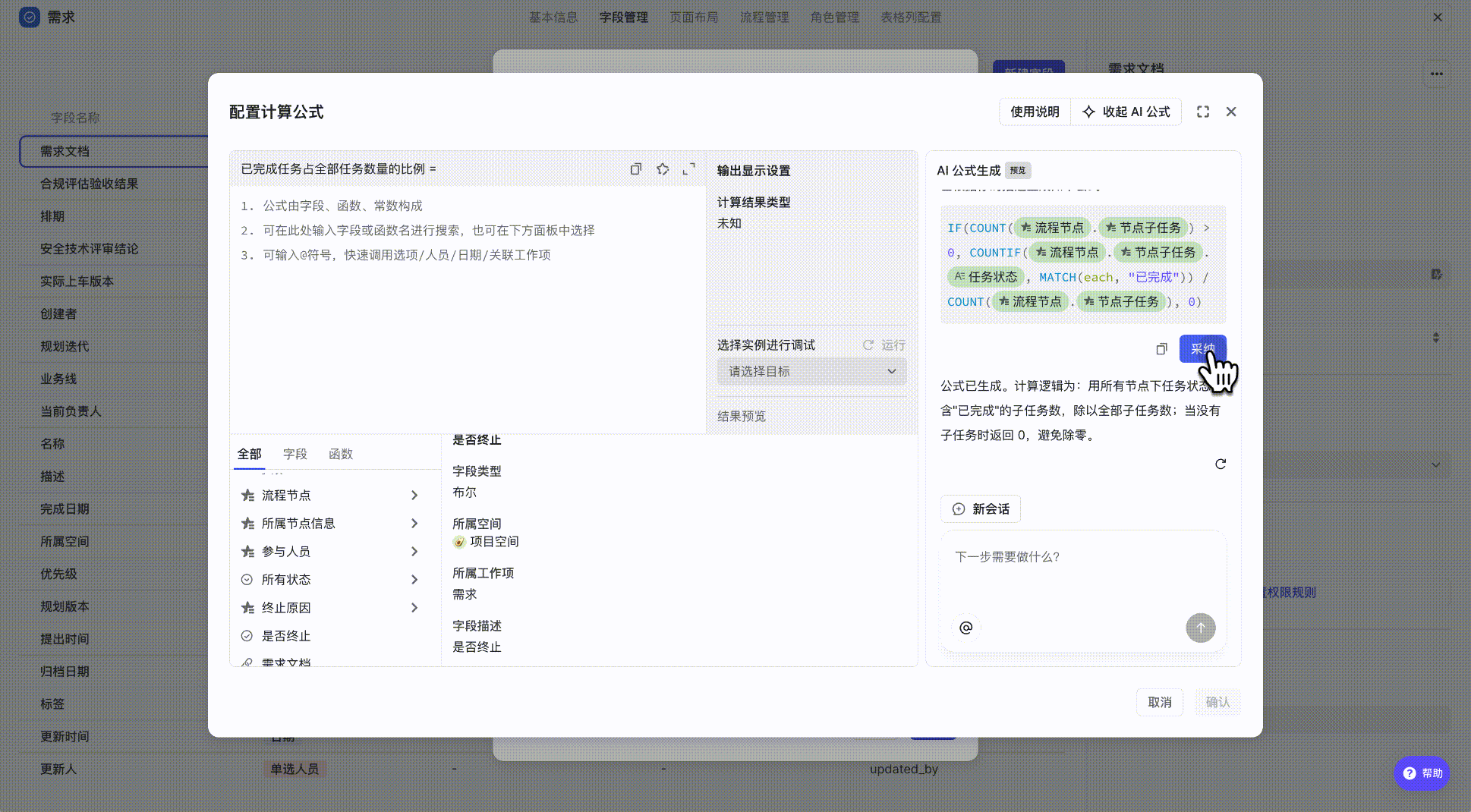Screen dimensions: 1471x812
Task: Close the page with the top-right X
Action: pos(1437,17)
